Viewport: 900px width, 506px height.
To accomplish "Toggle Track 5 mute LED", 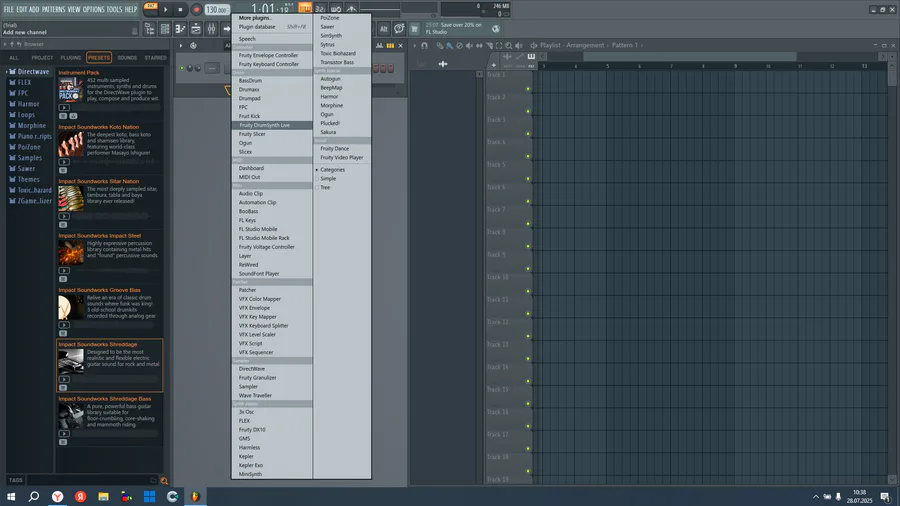I will 528,179.
